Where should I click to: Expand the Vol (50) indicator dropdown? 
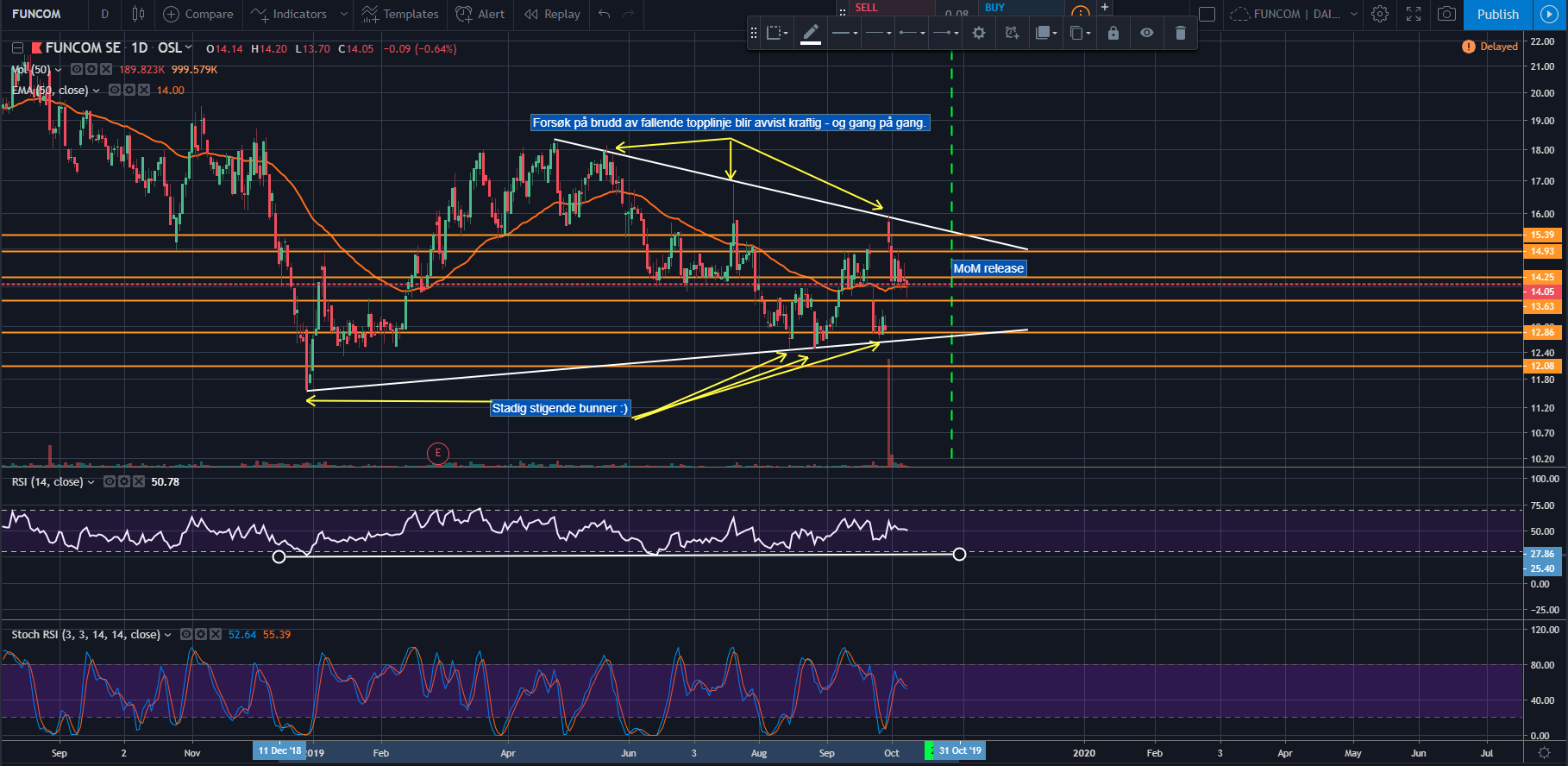coord(58,70)
